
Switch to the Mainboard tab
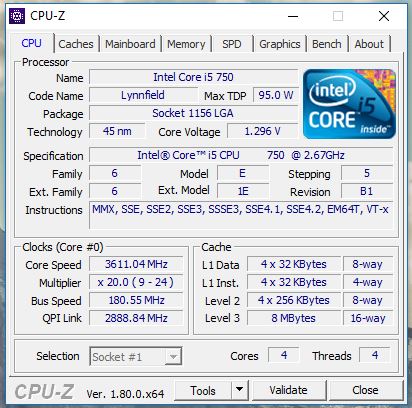click(130, 44)
